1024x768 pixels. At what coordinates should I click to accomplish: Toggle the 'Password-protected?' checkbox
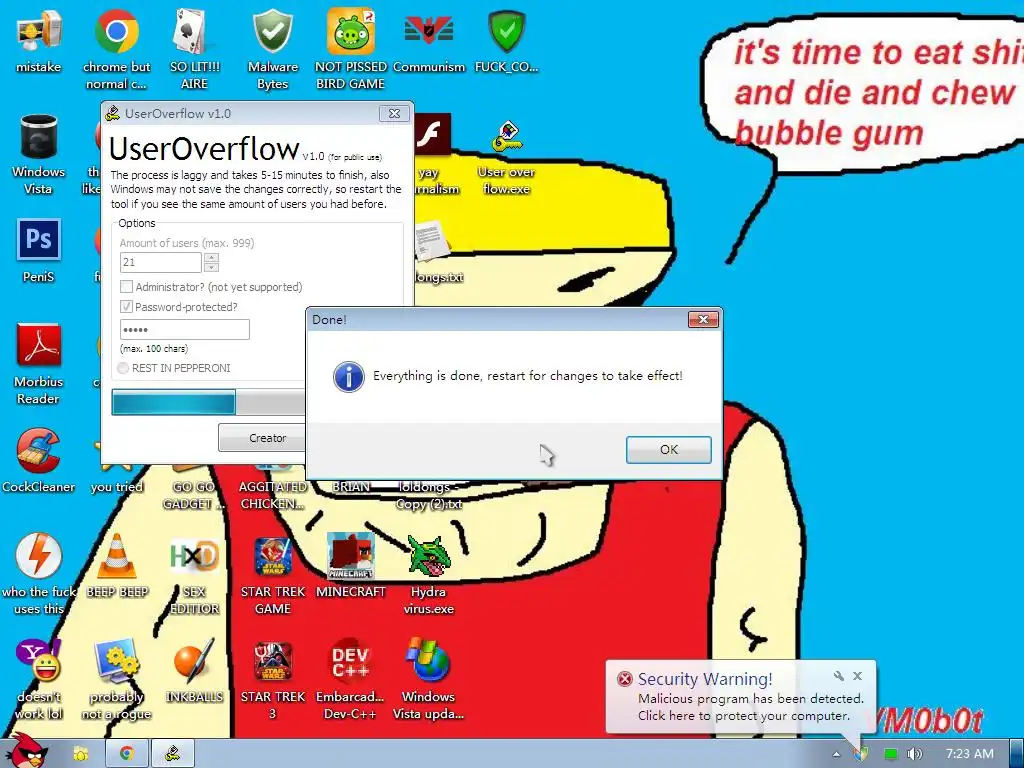coord(127,306)
